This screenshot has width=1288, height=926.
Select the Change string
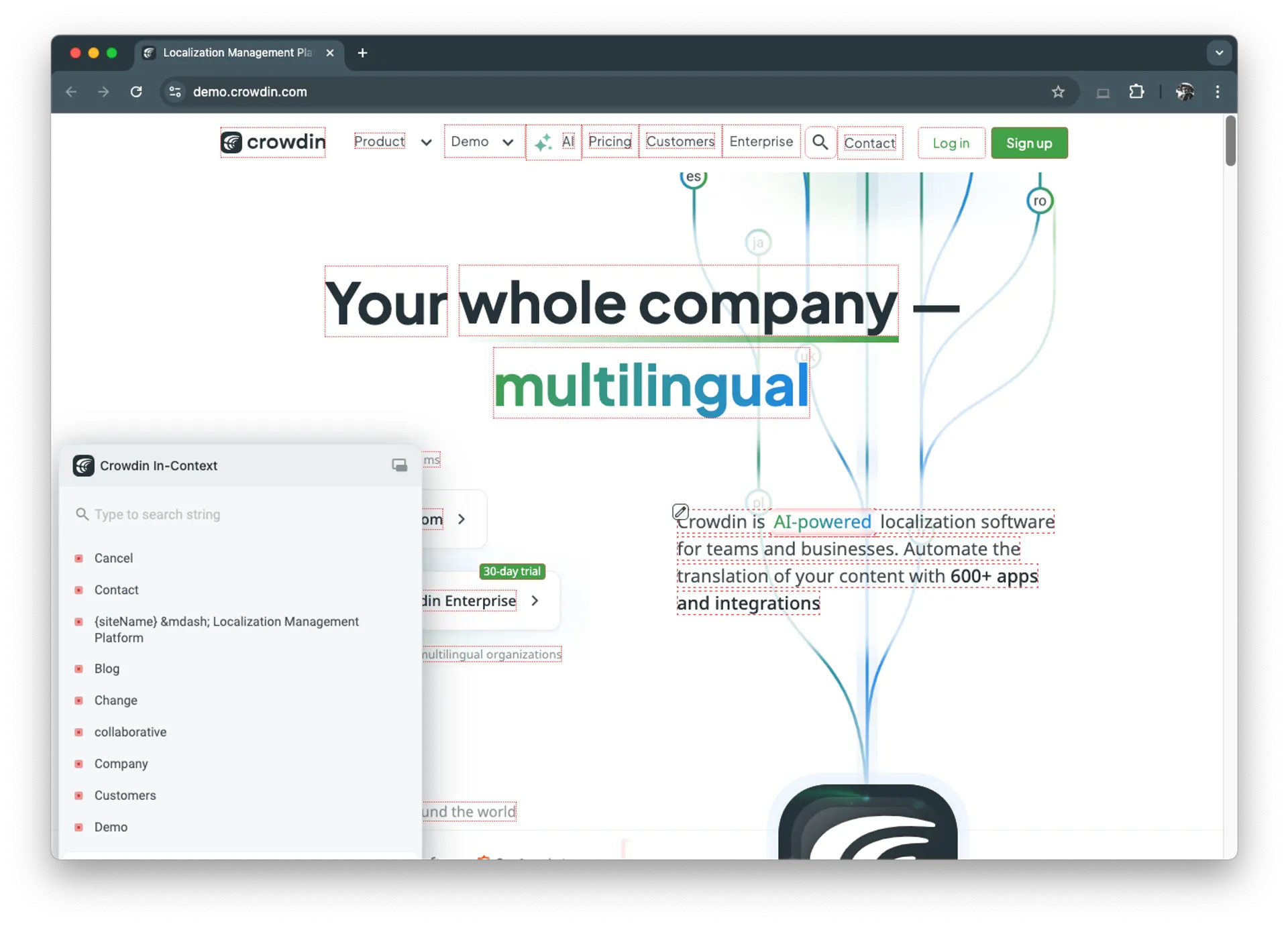click(x=115, y=700)
